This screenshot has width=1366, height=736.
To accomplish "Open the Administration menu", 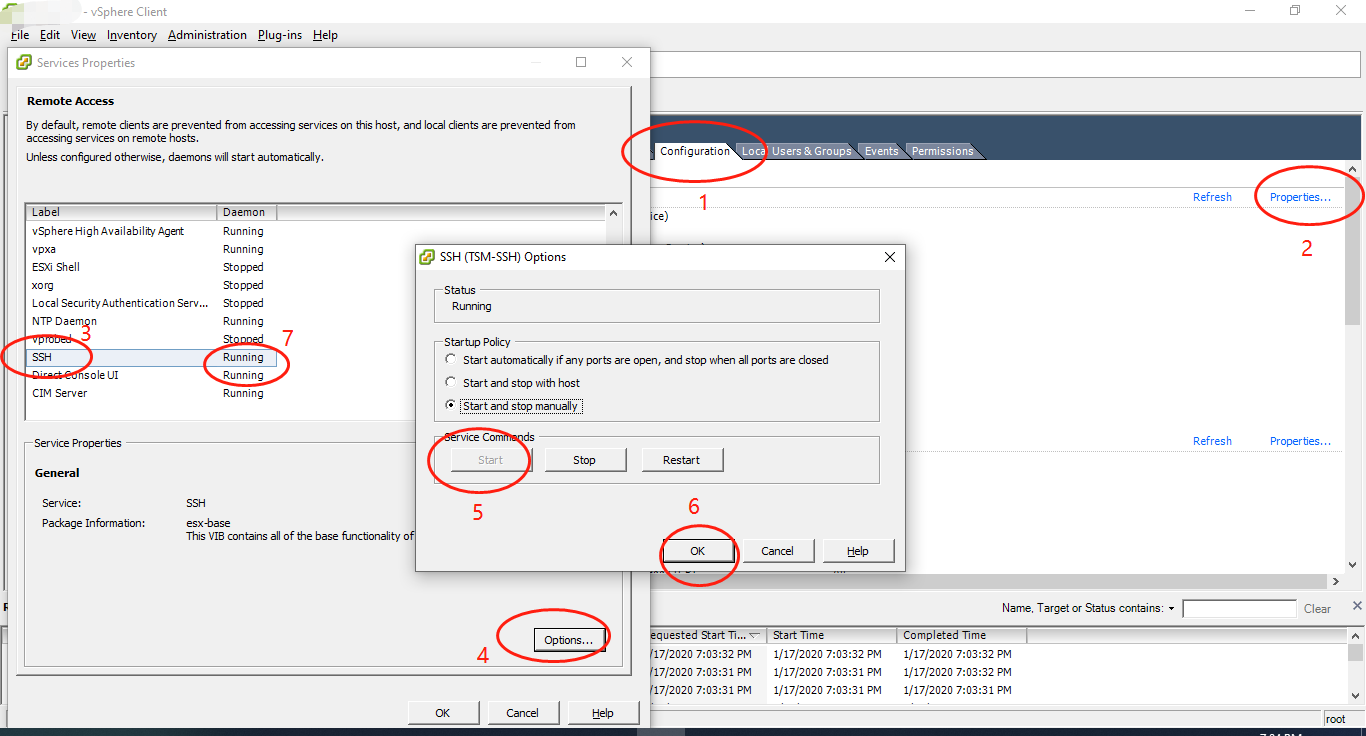I will point(207,35).
